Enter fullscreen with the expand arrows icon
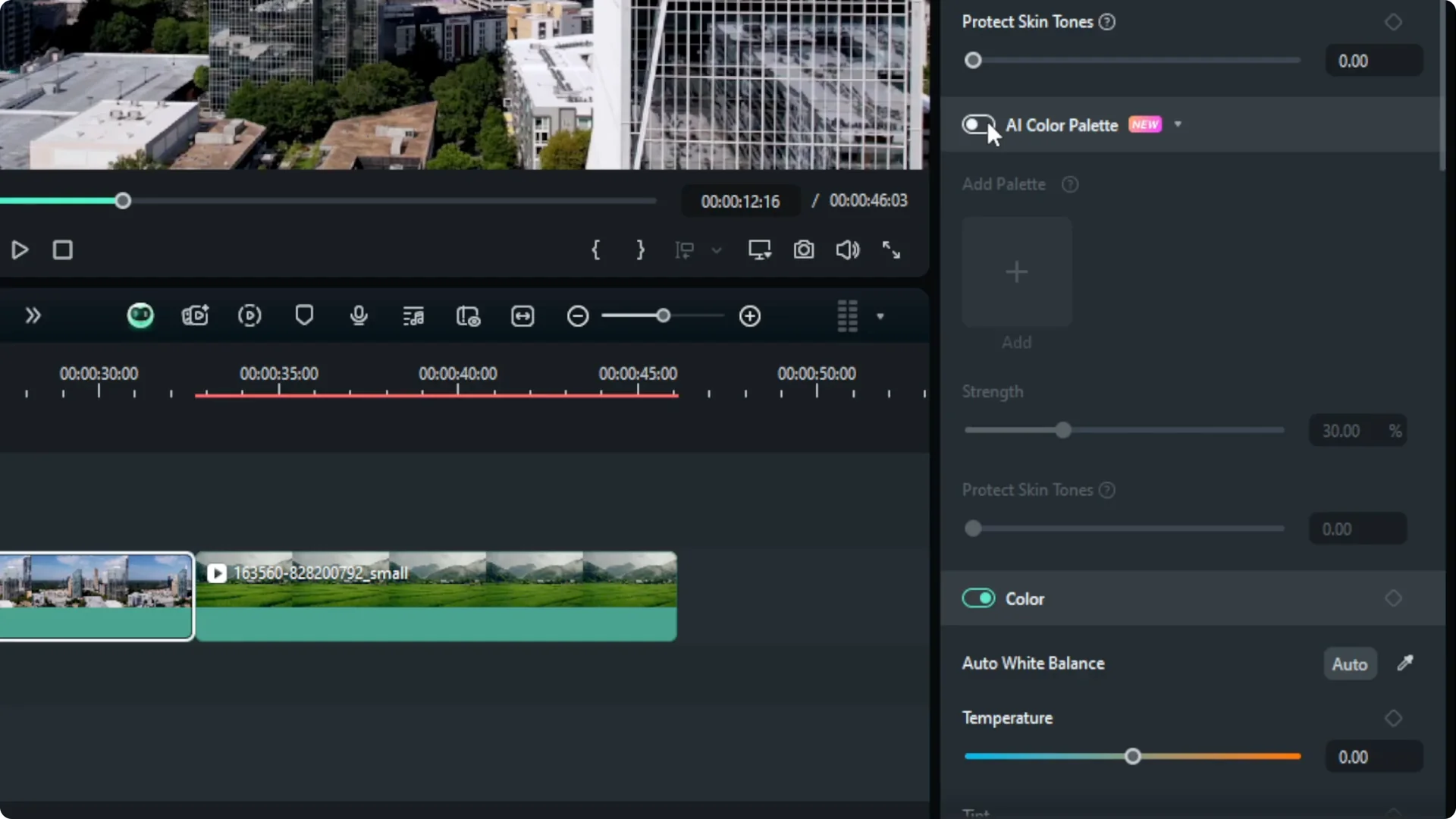This screenshot has width=1456, height=819. [891, 250]
